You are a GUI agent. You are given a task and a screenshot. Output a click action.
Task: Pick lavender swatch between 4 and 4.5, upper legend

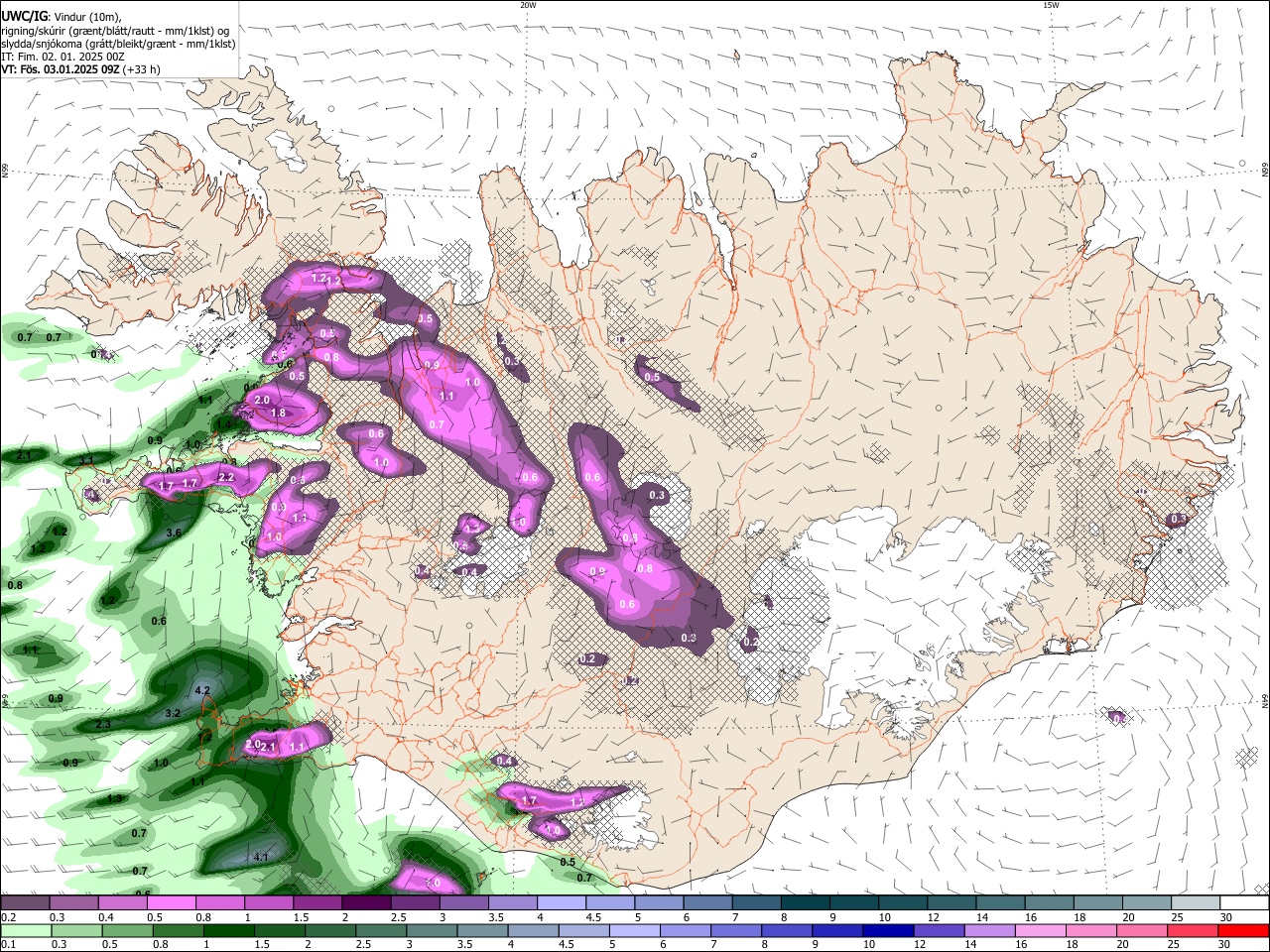pyautogui.click(x=562, y=903)
